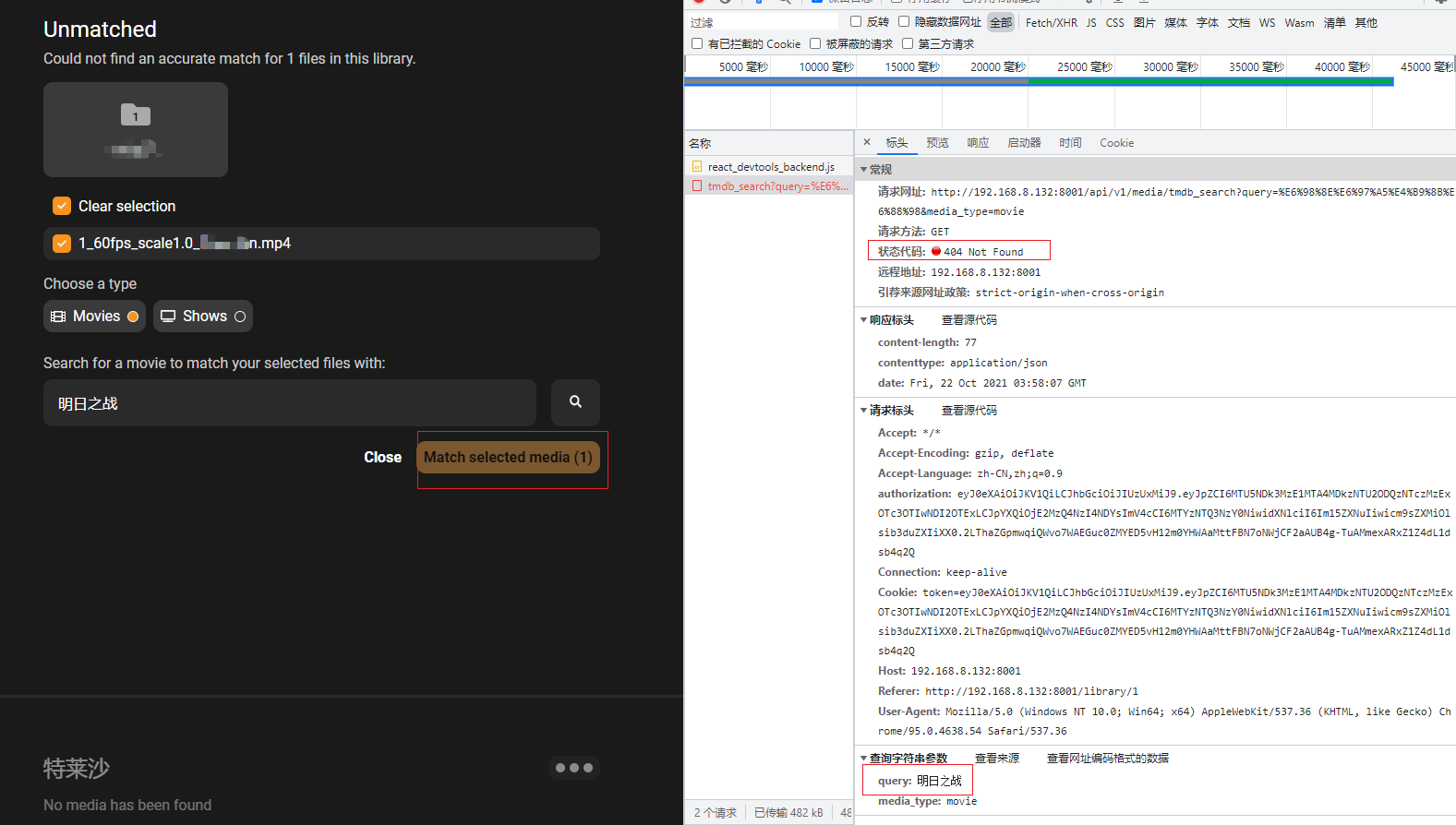Tick the 第三方请求 checkbox
Viewport: 1456px width, 825px height.
pos(908,43)
